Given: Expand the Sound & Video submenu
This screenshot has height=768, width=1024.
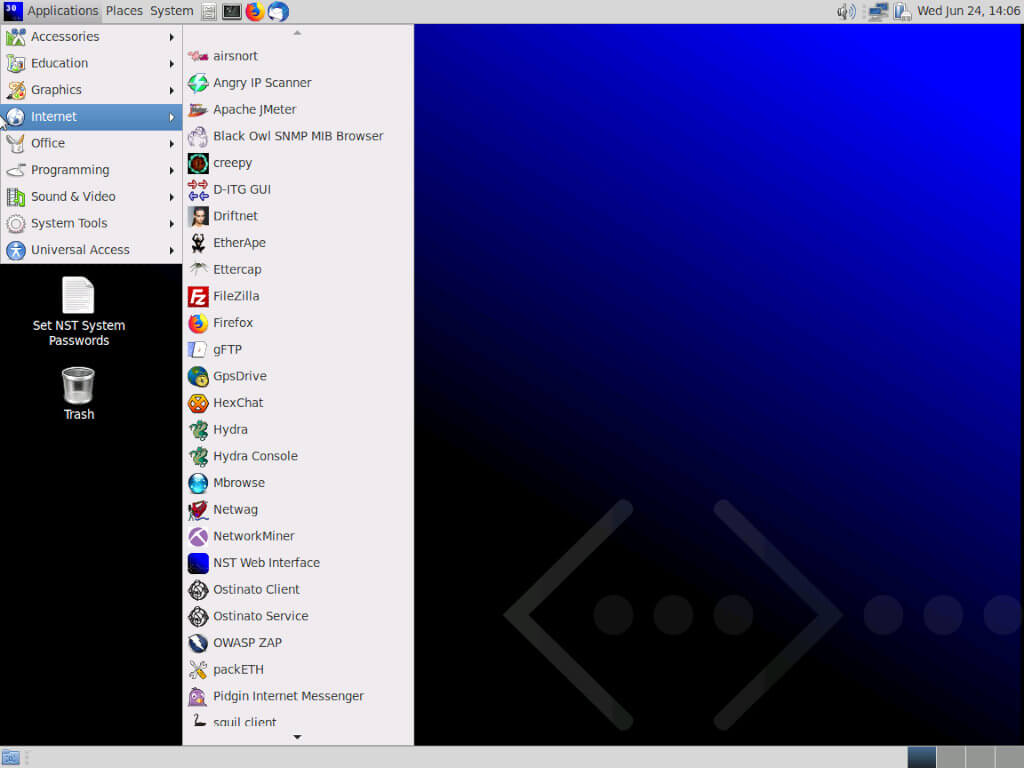Looking at the screenshot, I should (x=72, y=196).
